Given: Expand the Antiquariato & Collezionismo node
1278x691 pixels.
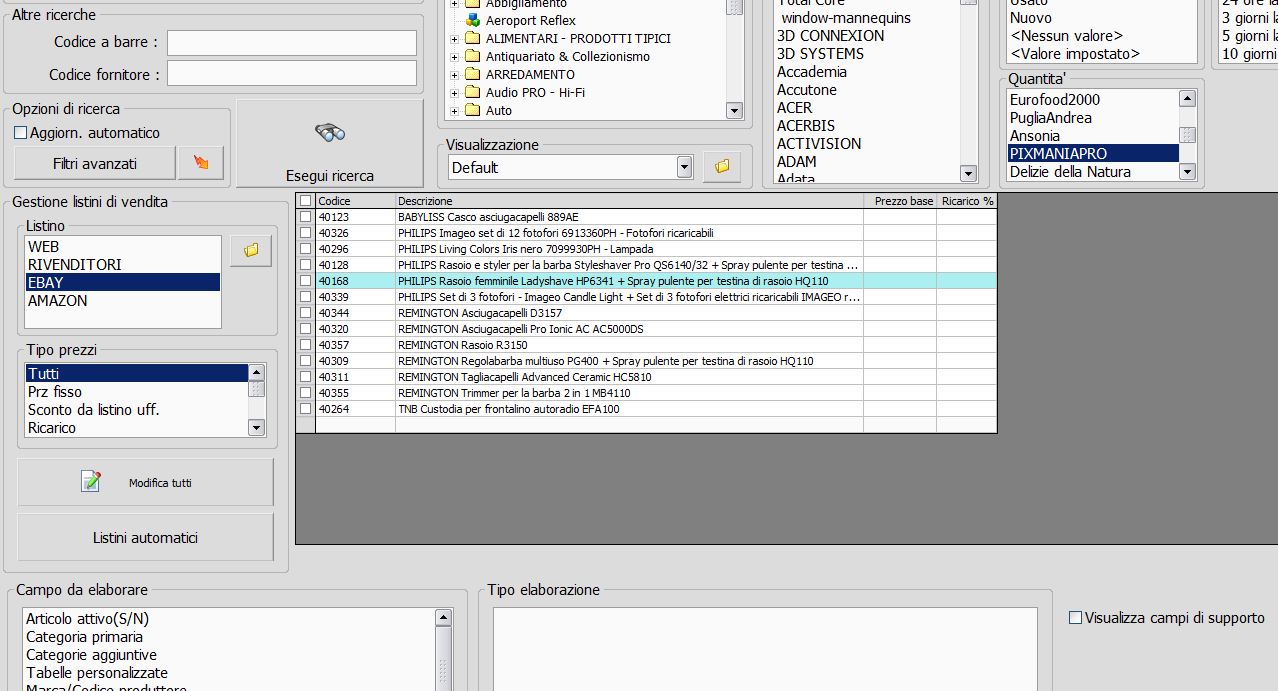Looking at the screenshot, I should tap(455, 57).
